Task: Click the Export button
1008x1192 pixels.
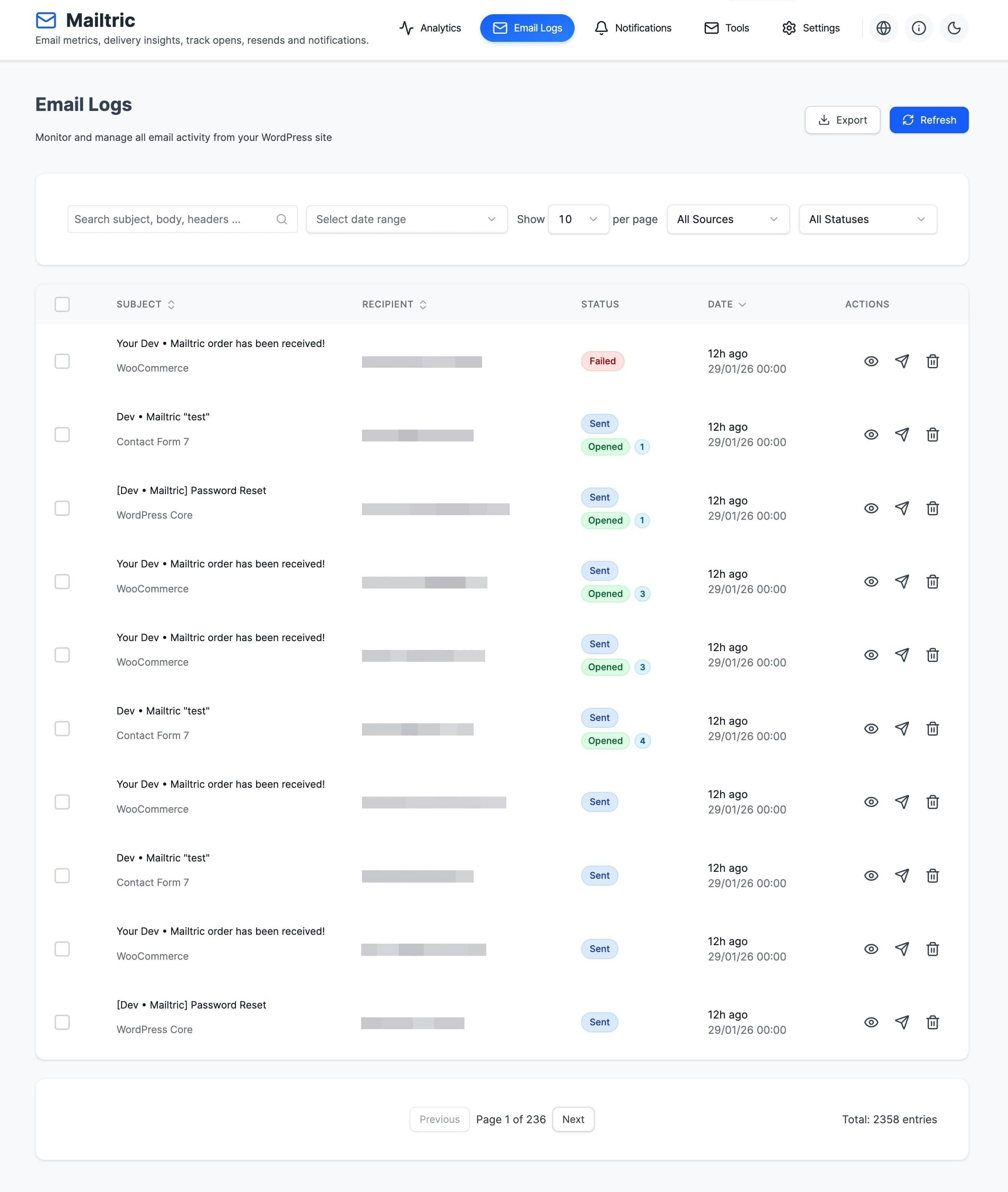Action: (842, 120)
